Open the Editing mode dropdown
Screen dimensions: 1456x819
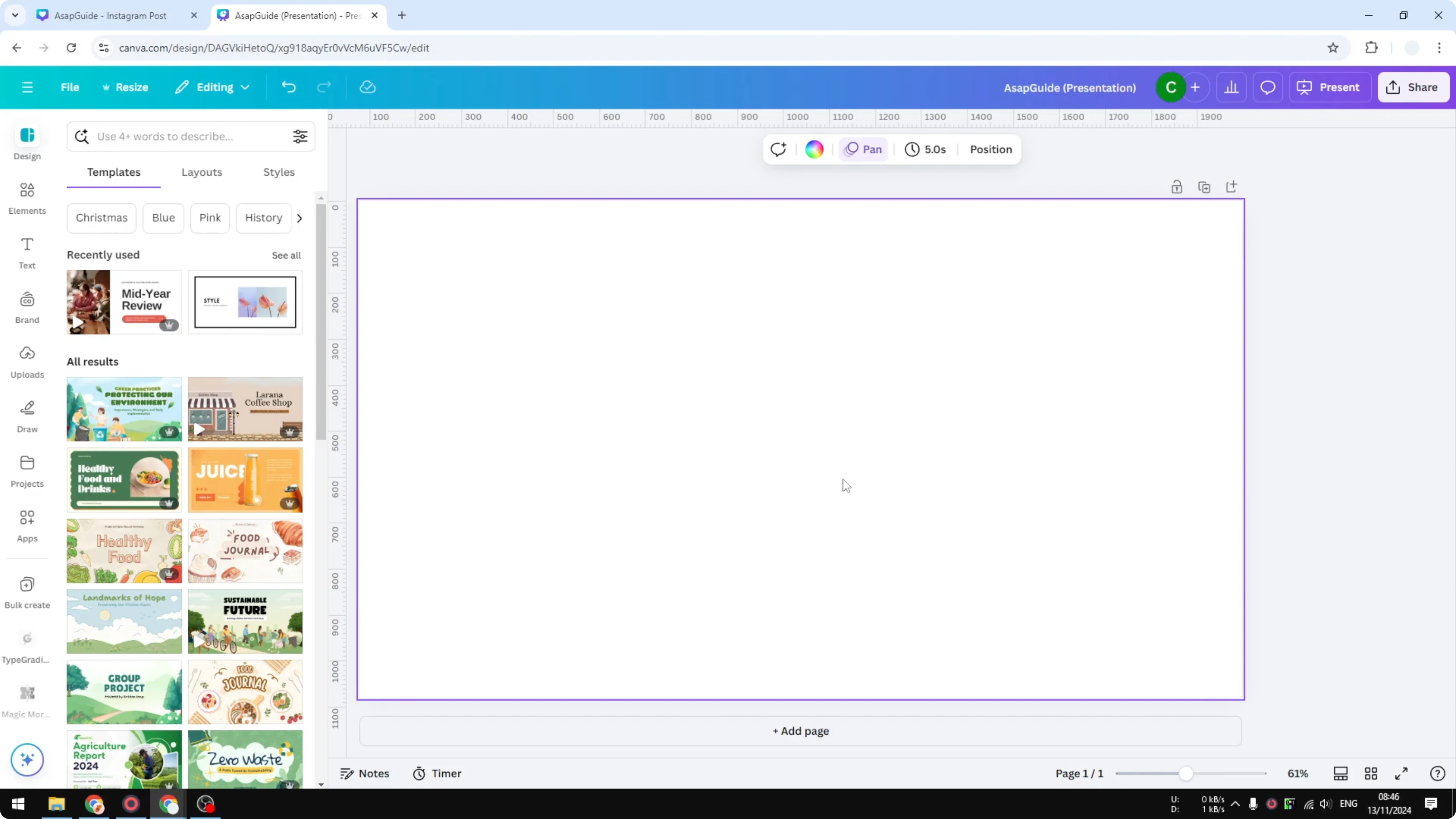click(212, 87)
